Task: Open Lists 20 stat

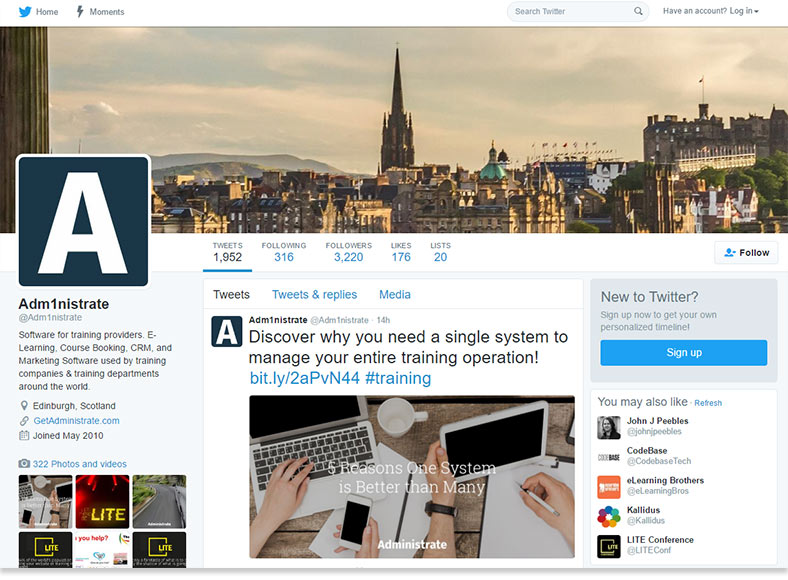Action: click(x=440, y=252)
